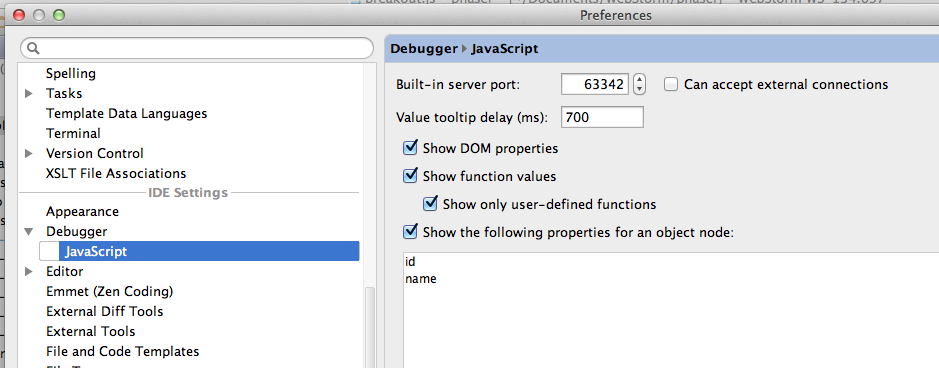Uncheck Show DOM properties
This screenshot has height=368, width=939.
point(410,148)
